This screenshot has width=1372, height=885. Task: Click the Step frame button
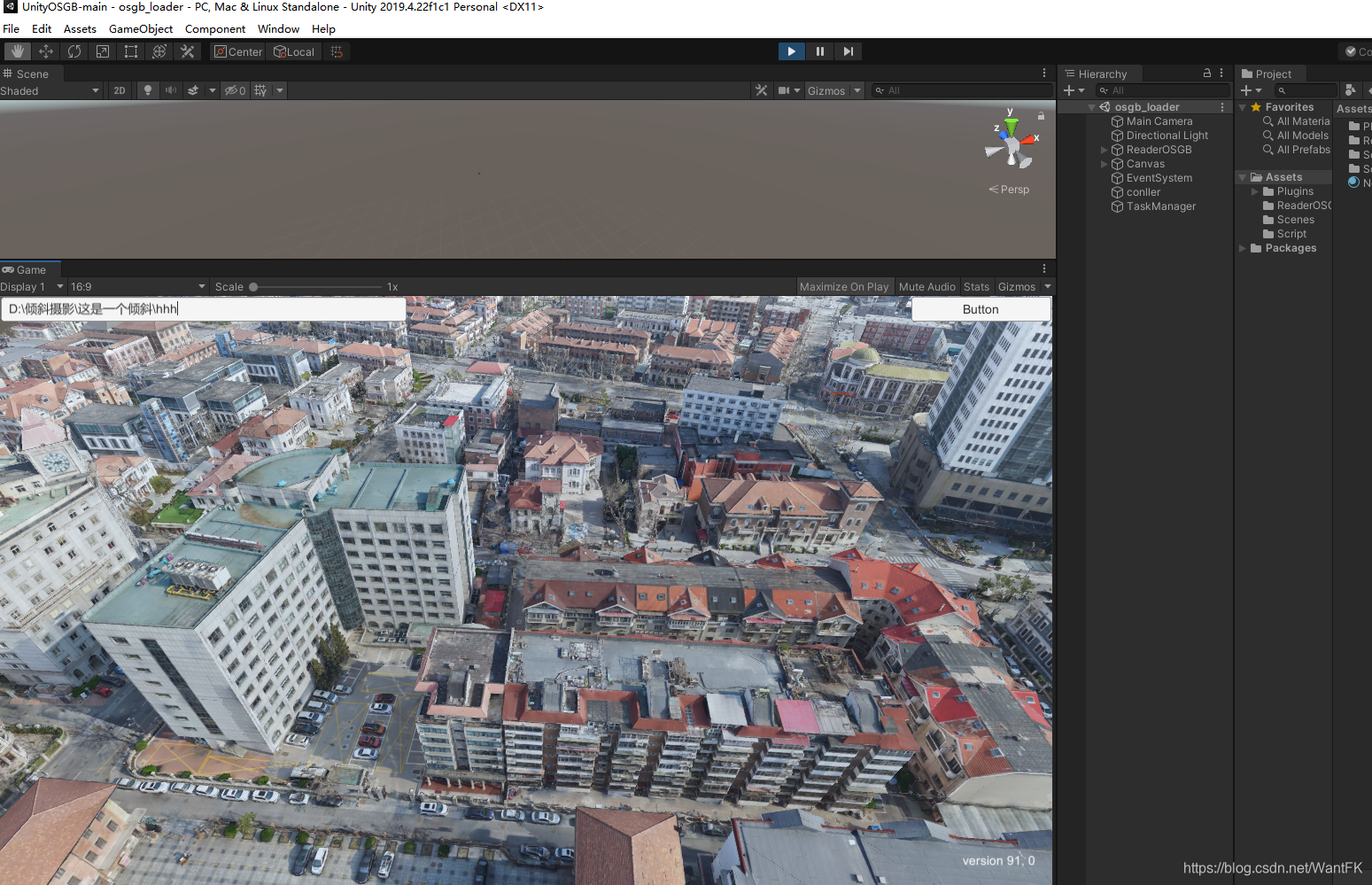click(849, 51)
